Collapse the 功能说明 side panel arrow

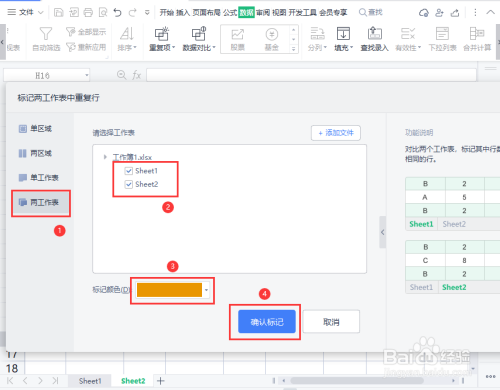383,232
